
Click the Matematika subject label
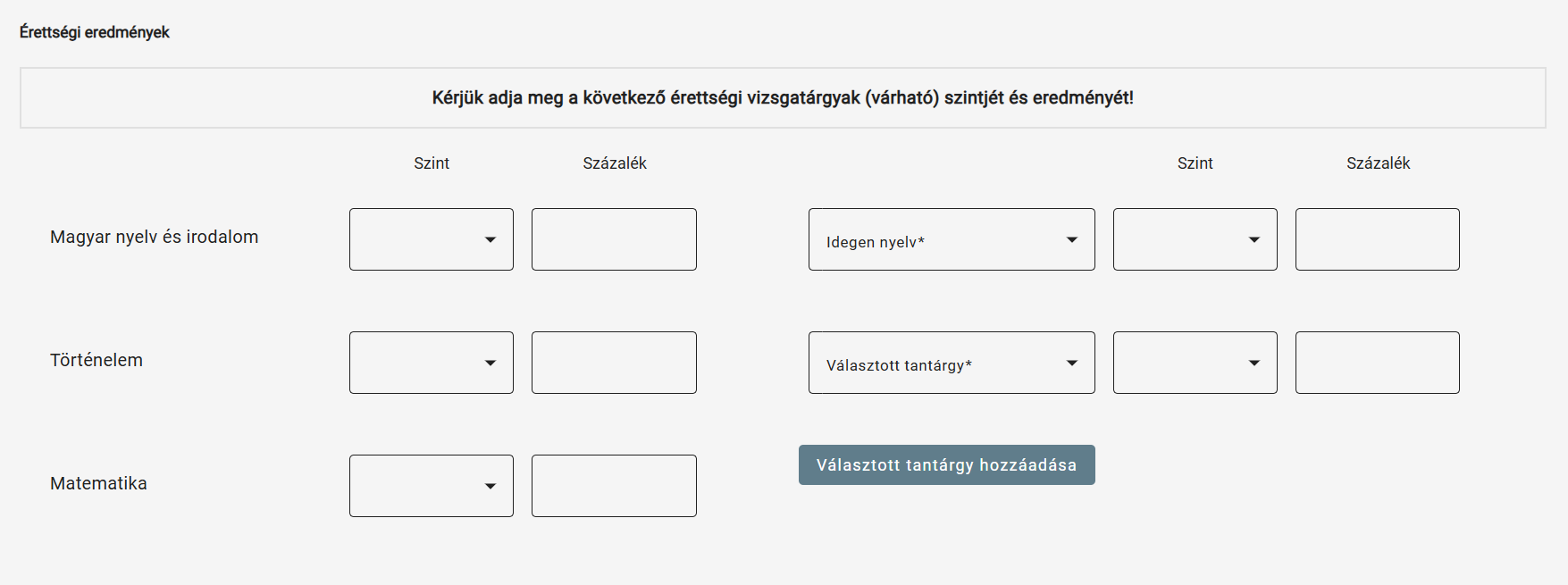(98, 483)
